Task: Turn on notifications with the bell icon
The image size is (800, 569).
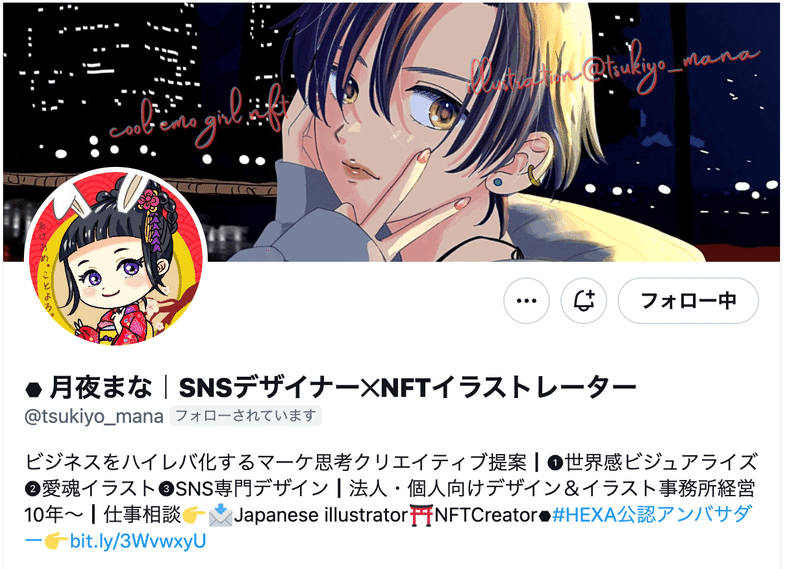Action: point(584,301)
